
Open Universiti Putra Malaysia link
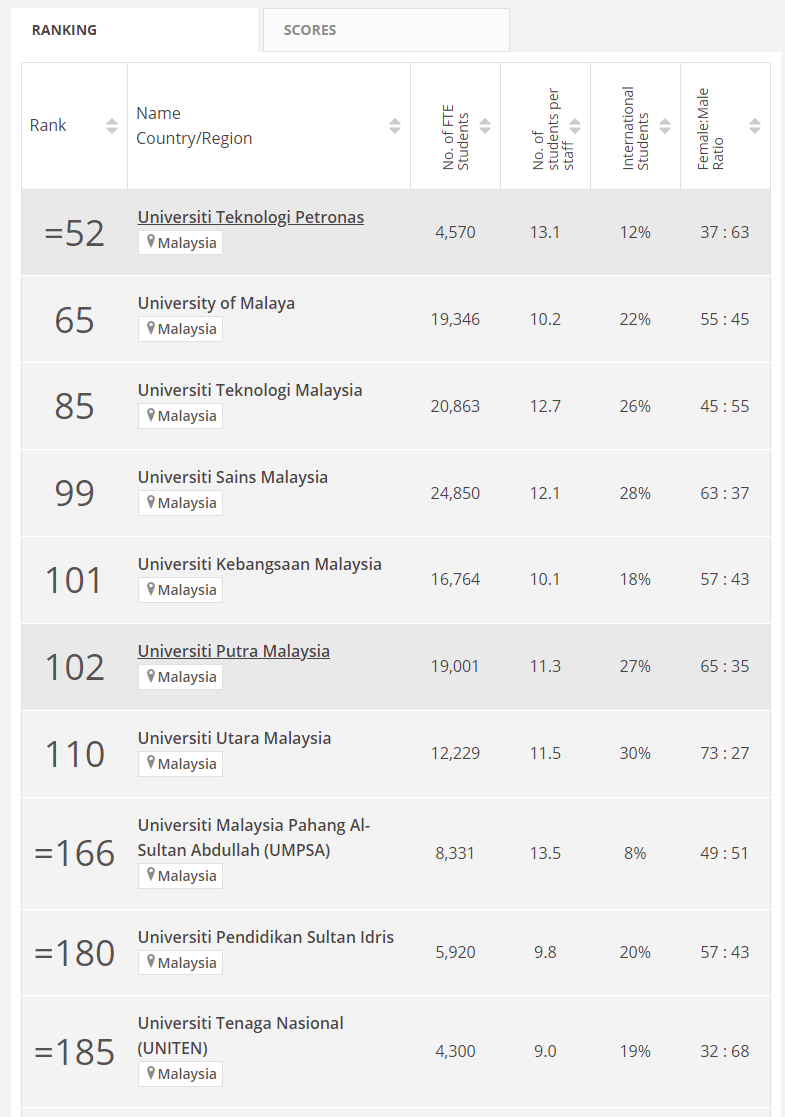click(x=234, y=651)
